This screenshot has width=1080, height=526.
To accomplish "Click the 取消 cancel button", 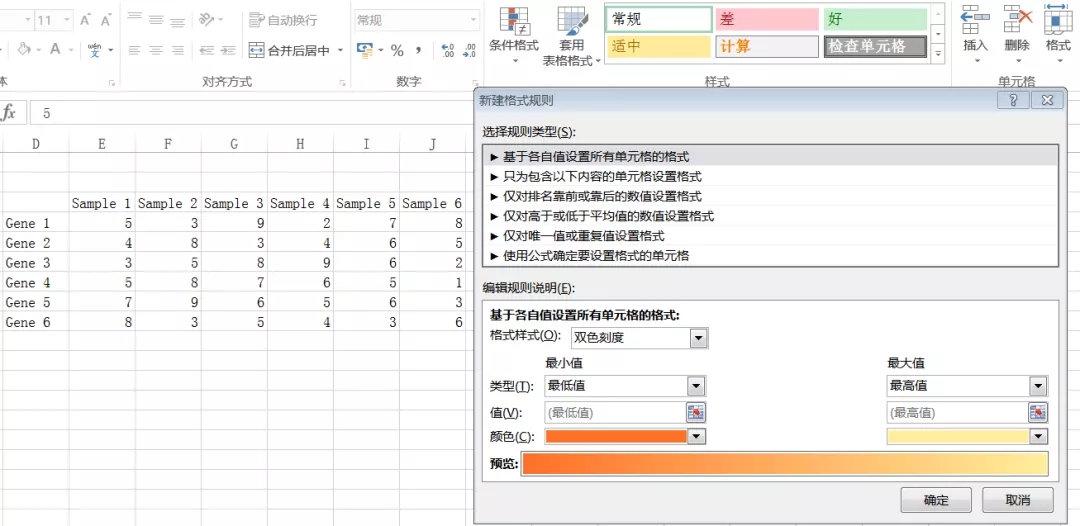I will click(x=1017, y=500).
